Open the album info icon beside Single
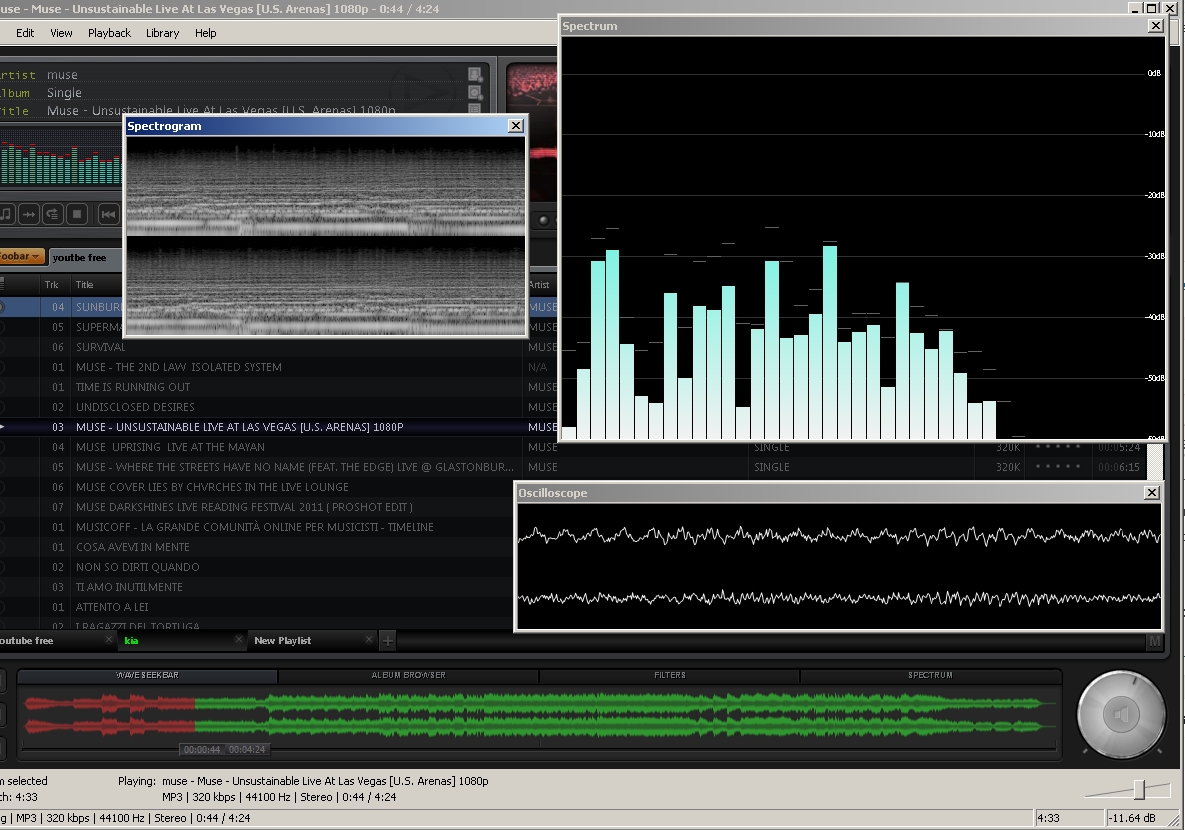Screen dimensions: 1185x830 coord(475,92)
